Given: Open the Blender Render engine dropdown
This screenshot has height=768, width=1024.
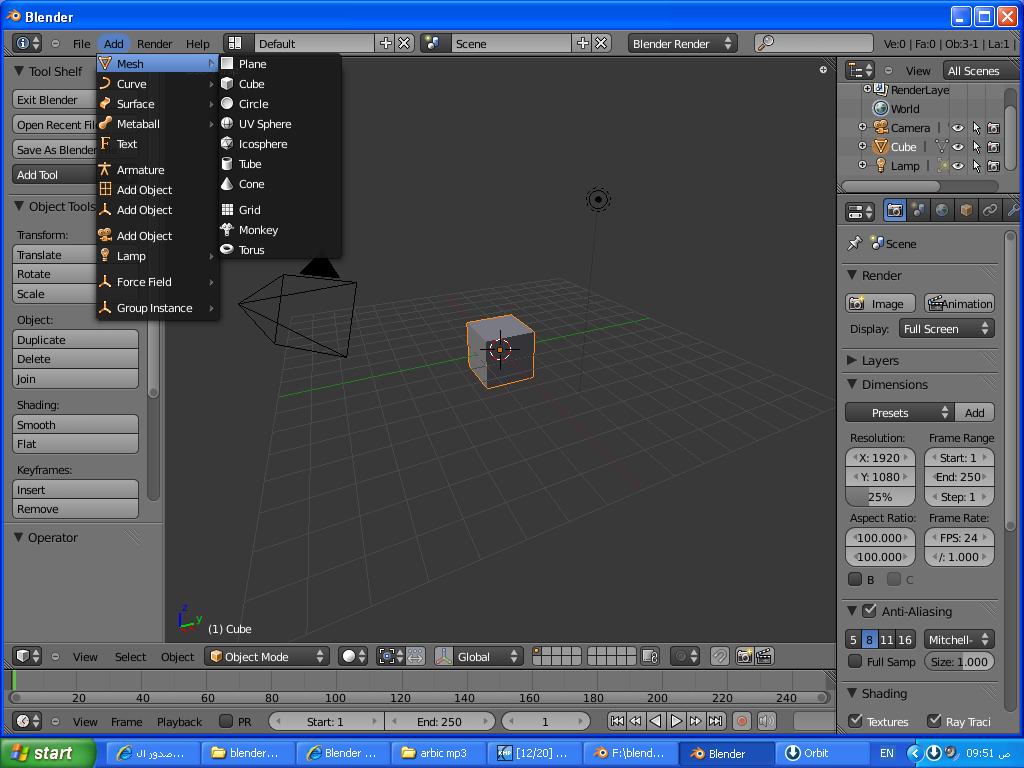Looking at the screenshot, I should pyautogui.click(x=682, y=43).
